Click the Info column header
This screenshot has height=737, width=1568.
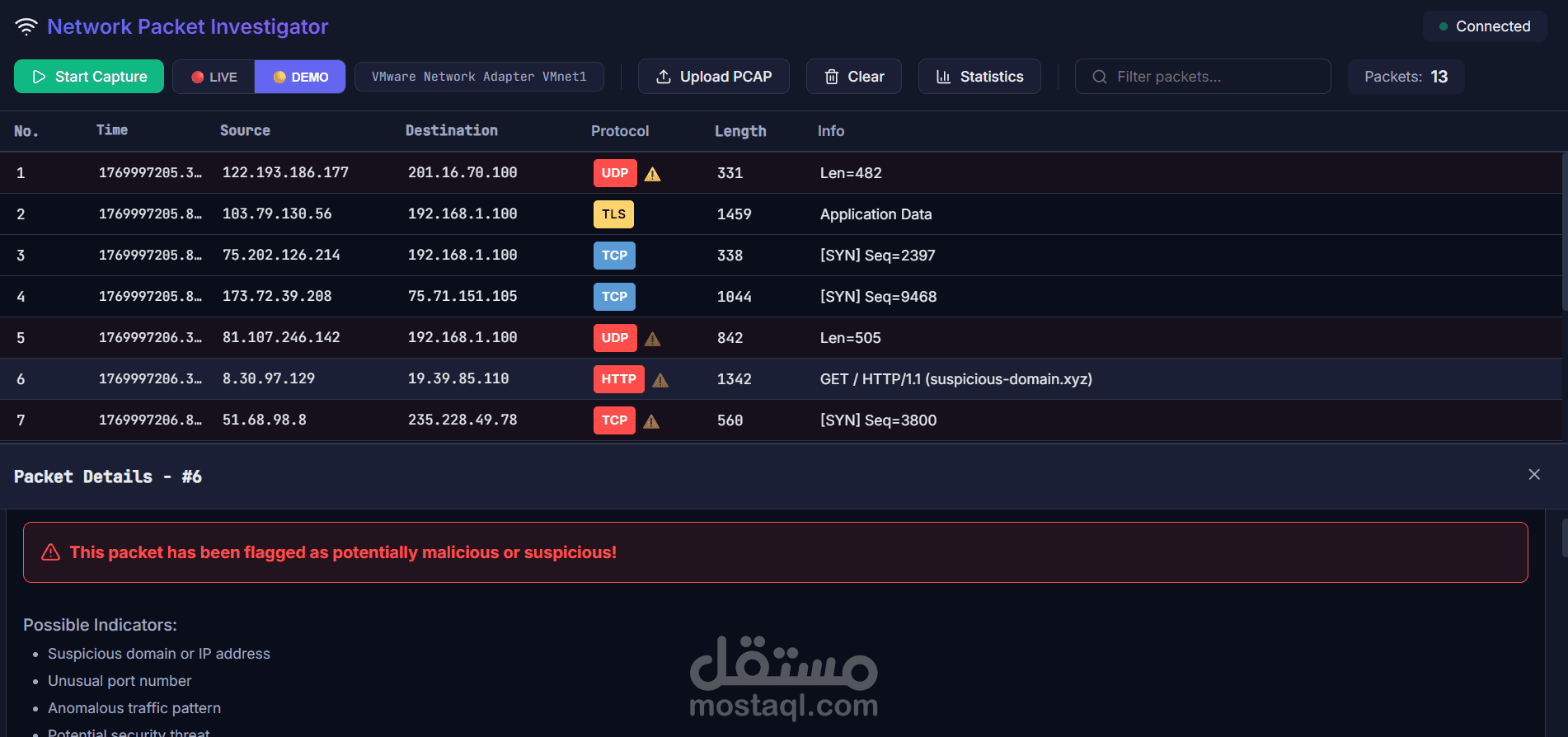tap(831, 131)
